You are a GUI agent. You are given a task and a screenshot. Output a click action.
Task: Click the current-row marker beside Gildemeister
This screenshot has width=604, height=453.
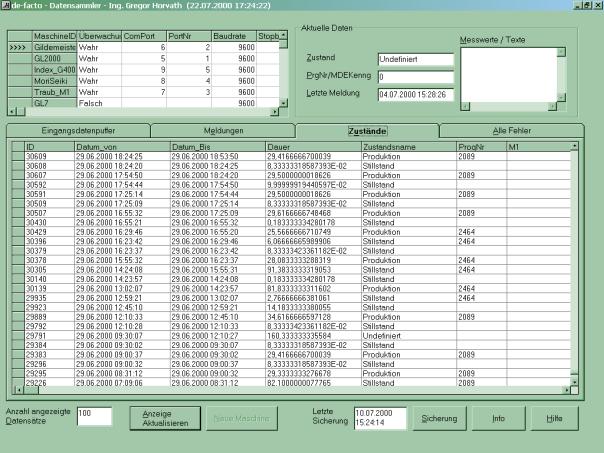tap(17, 47)
